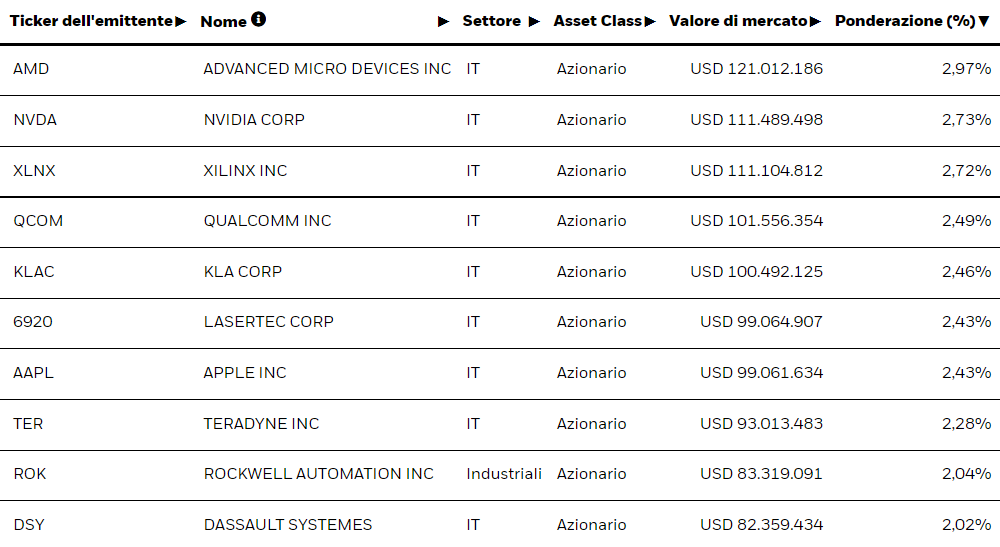Toggle Ponderazione (%) descending sort arrow
The height and width of the screenshot is (547, 1000).
[985, 21]
